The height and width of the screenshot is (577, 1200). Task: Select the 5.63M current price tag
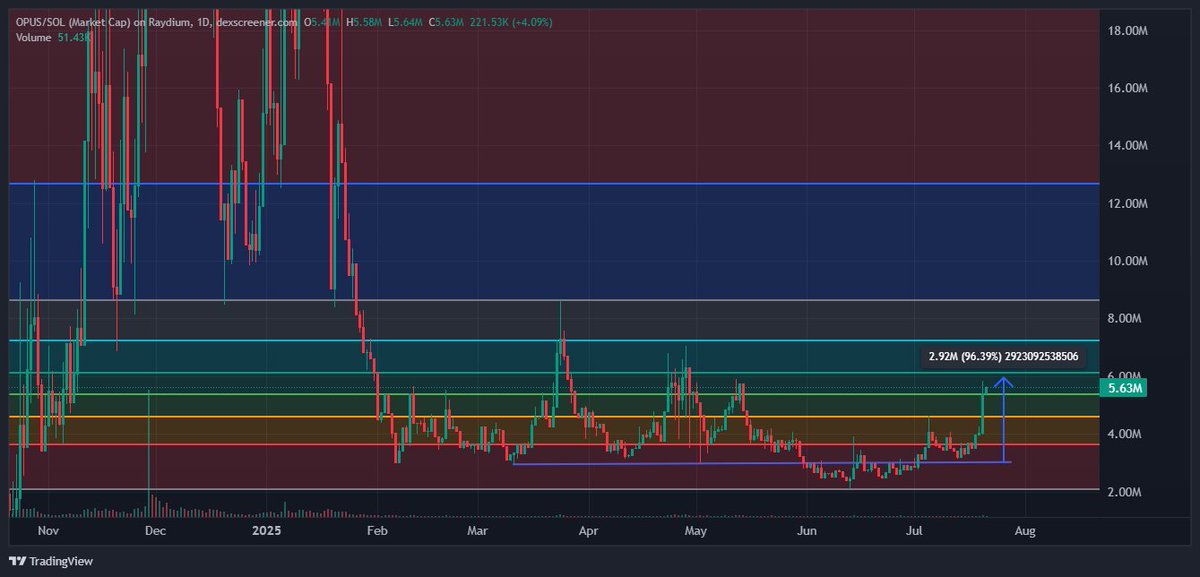(1126, 388)
